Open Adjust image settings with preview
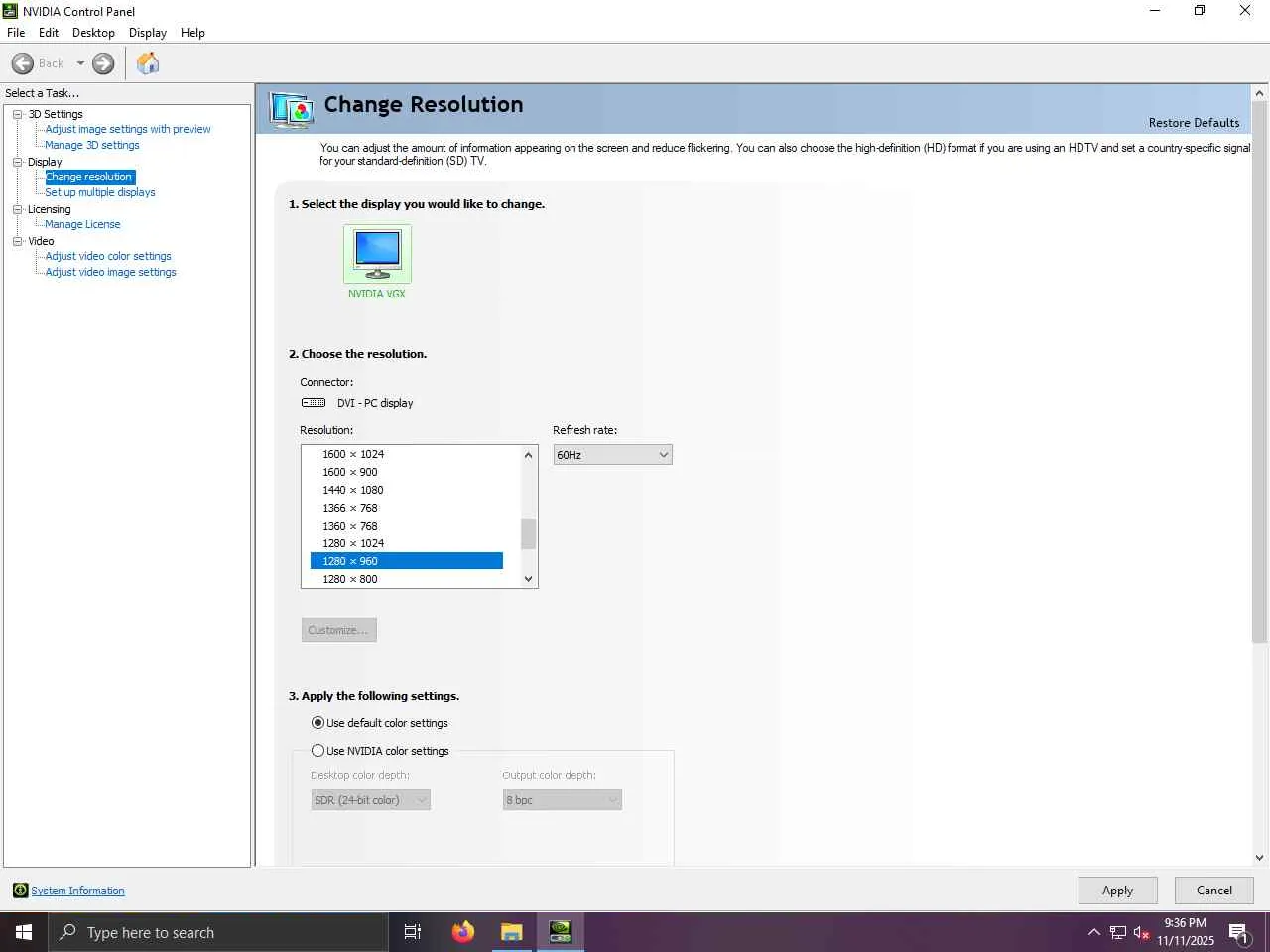This screenshot has width=1270, height=952. point(128,129)
